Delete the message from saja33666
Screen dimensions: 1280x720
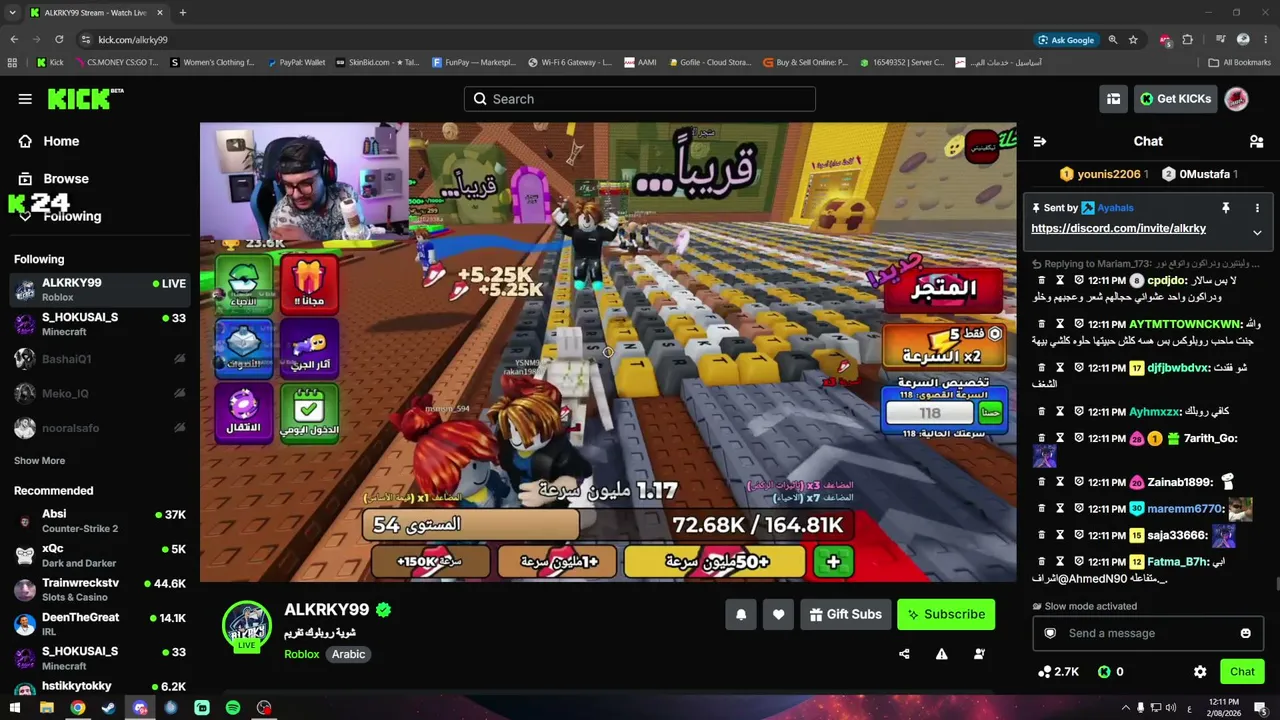pyautogui.click(x=1041, y=535)
